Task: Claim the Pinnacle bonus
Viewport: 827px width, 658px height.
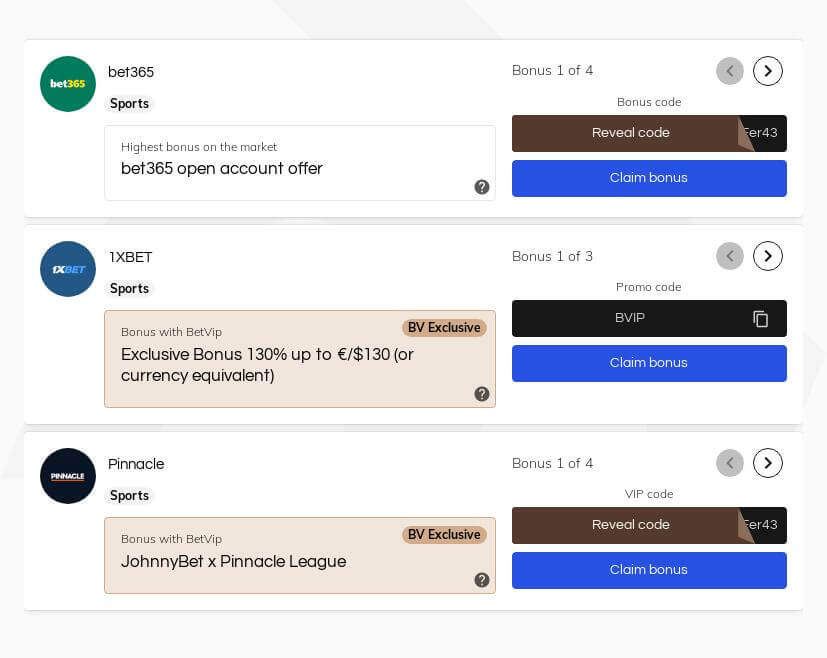Action: click(x=649, y=570)
